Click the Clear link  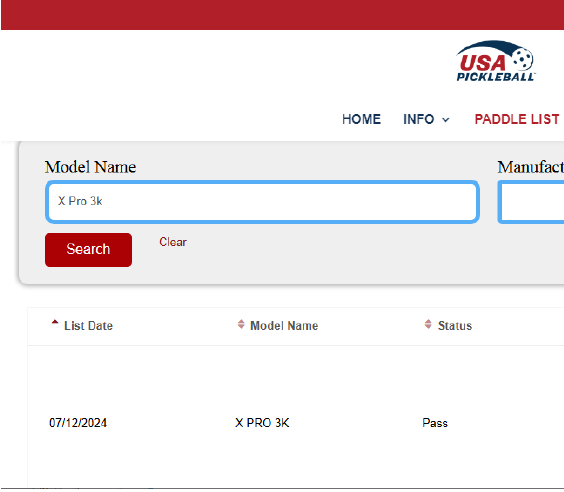pyautogui.click(x=173, y=242)
